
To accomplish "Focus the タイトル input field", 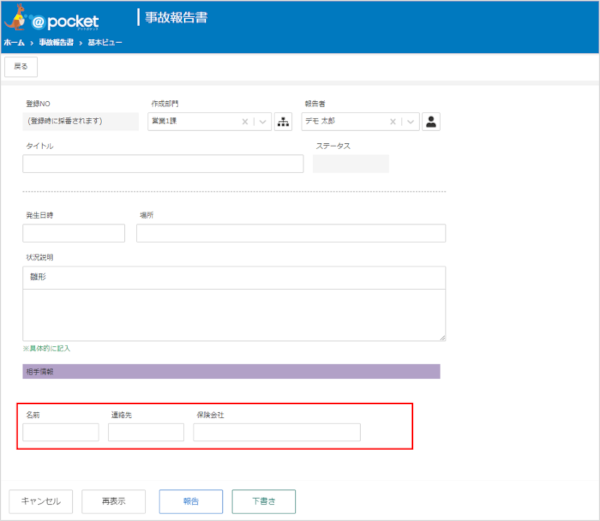I will 163,164.
